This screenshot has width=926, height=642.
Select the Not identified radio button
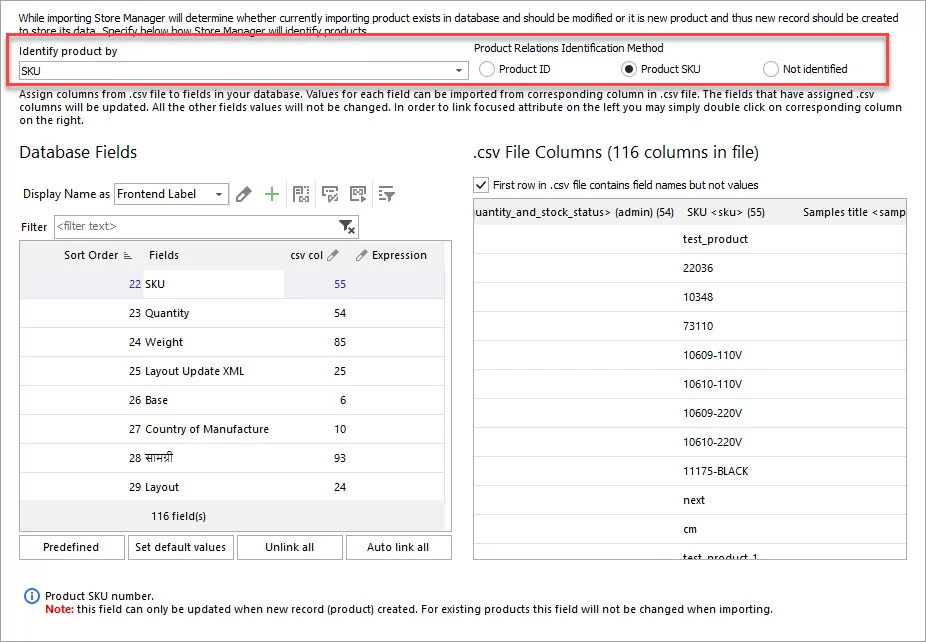771,69
